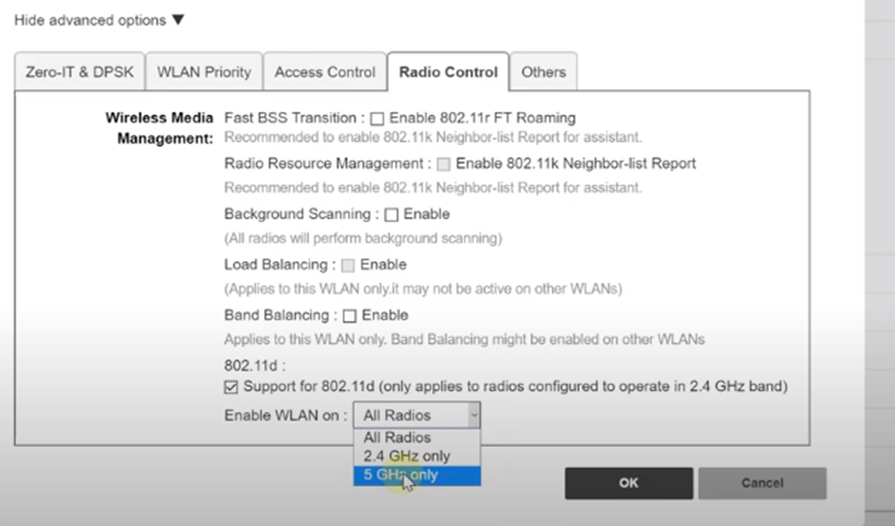Switch to the Zero-IT & DPSK tab
Viewport: 895px width, 526px height.
[79, 72]
